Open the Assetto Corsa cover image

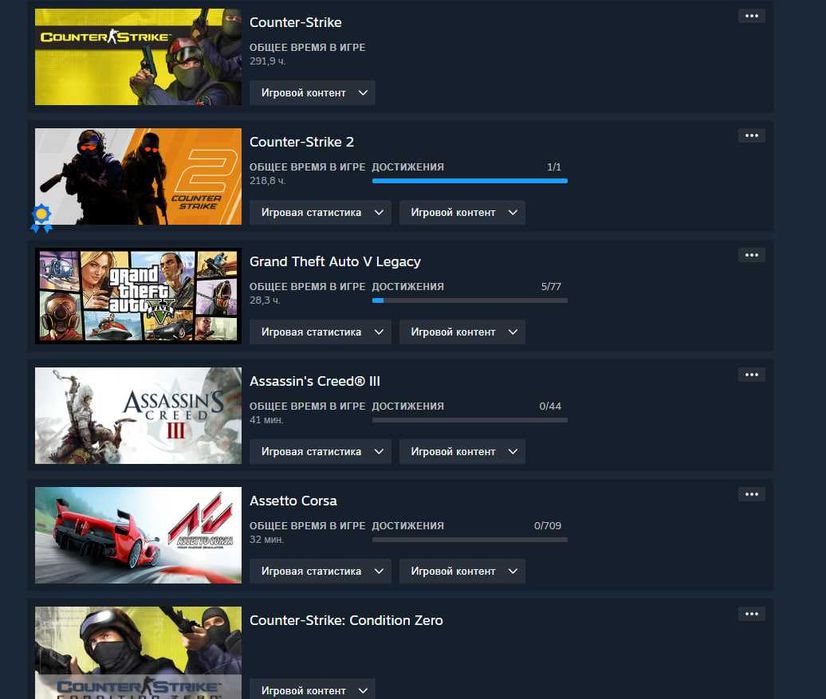click(138, 535)
